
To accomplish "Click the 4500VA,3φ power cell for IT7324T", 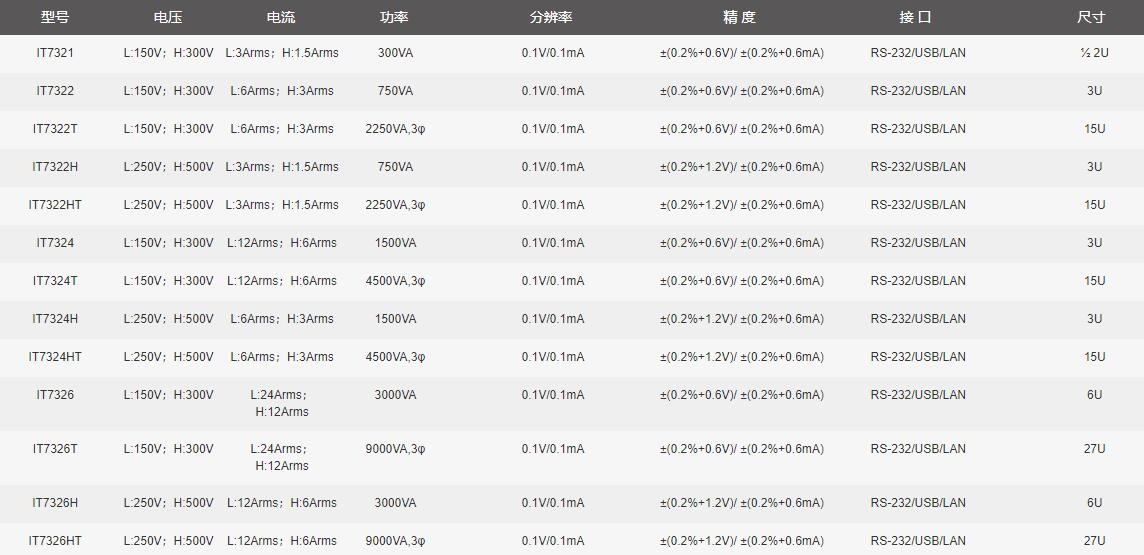I will click(x=395, y=281).
